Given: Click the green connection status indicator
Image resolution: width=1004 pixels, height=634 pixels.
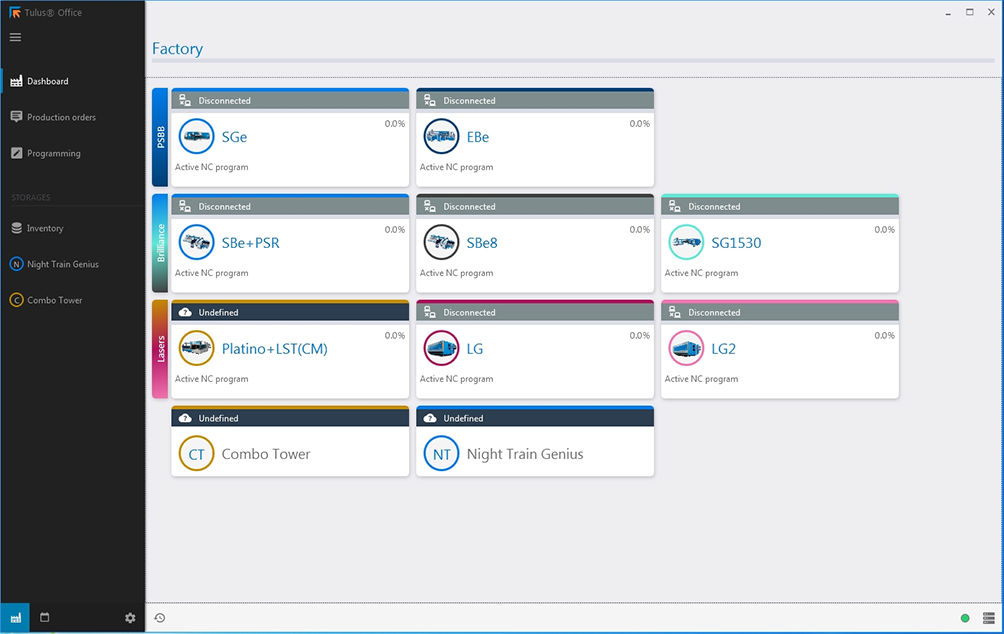Looking at the screenshot, I should click(965, 618).
